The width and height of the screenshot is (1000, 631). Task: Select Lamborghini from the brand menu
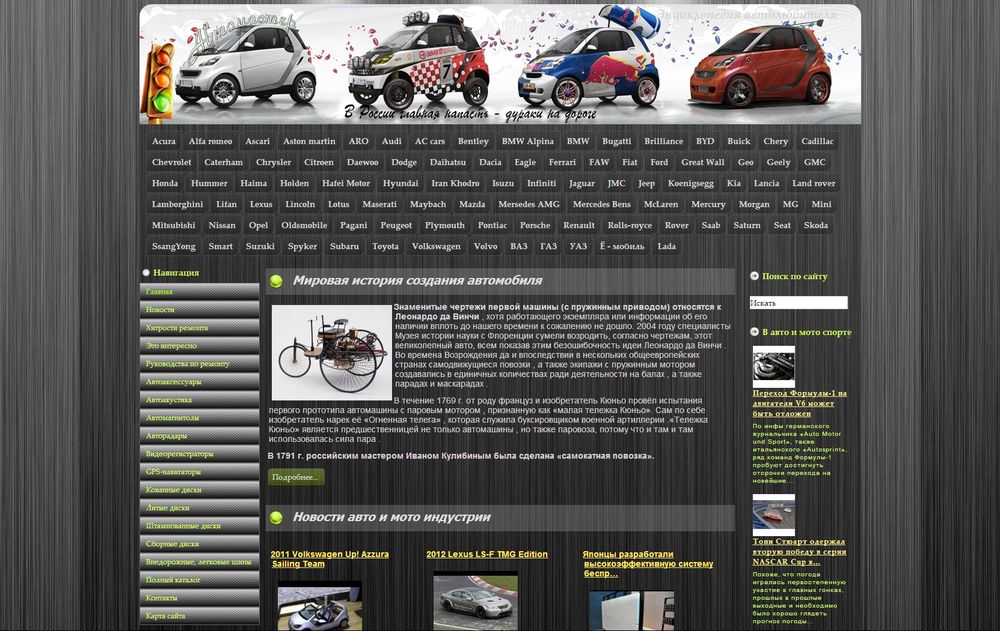[177, 205]
